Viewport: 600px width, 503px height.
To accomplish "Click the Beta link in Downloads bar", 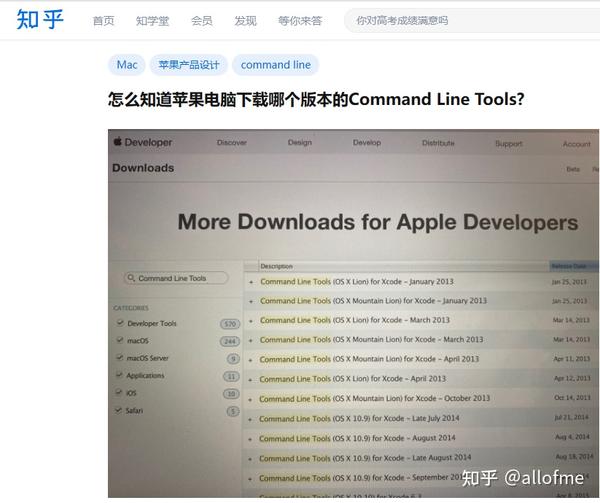I will pos(573,169).
